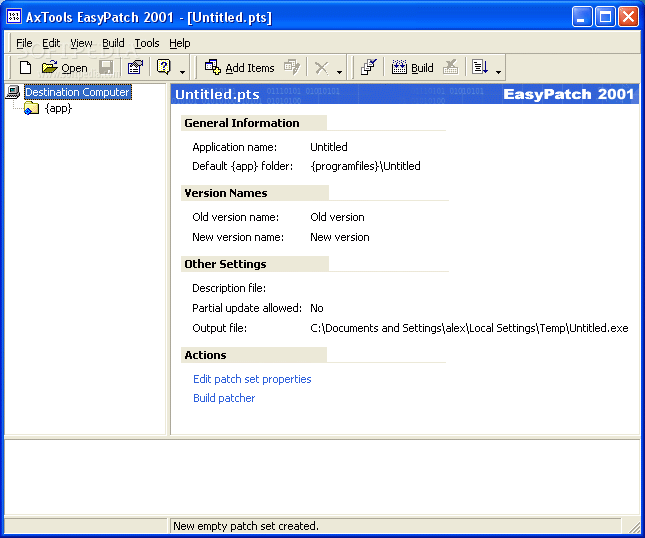Click the application icon in title bar
Viewport: 645px width, 538px height.
(x=14, y=17)
